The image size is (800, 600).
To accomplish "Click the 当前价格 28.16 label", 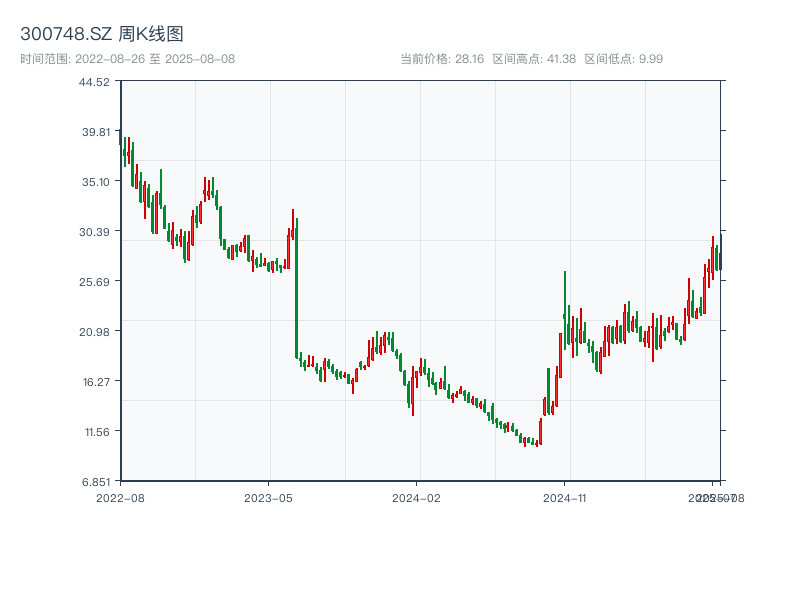I will coord(441,59).
